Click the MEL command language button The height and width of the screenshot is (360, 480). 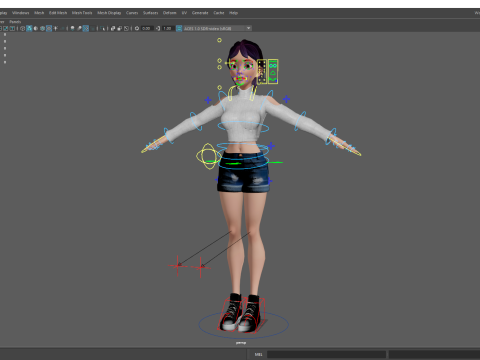point(258,354)
